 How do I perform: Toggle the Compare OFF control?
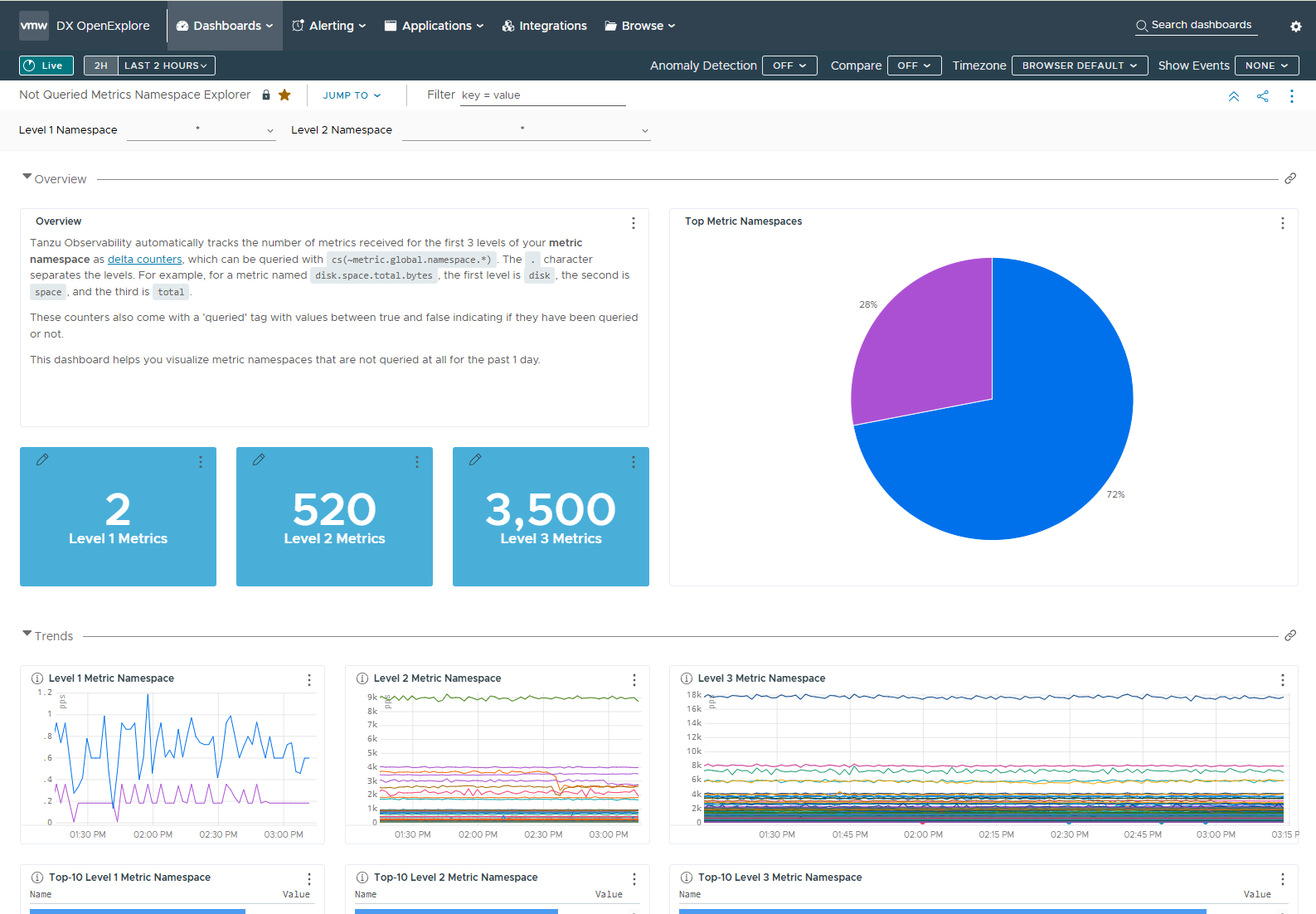[913, 66]
